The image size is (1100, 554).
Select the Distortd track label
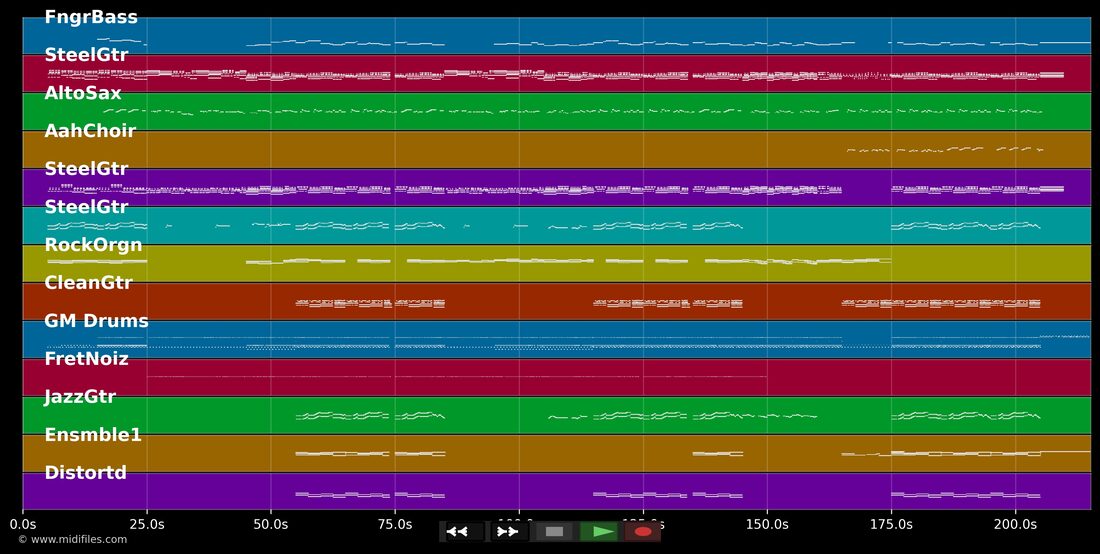[x=86, y=473]
